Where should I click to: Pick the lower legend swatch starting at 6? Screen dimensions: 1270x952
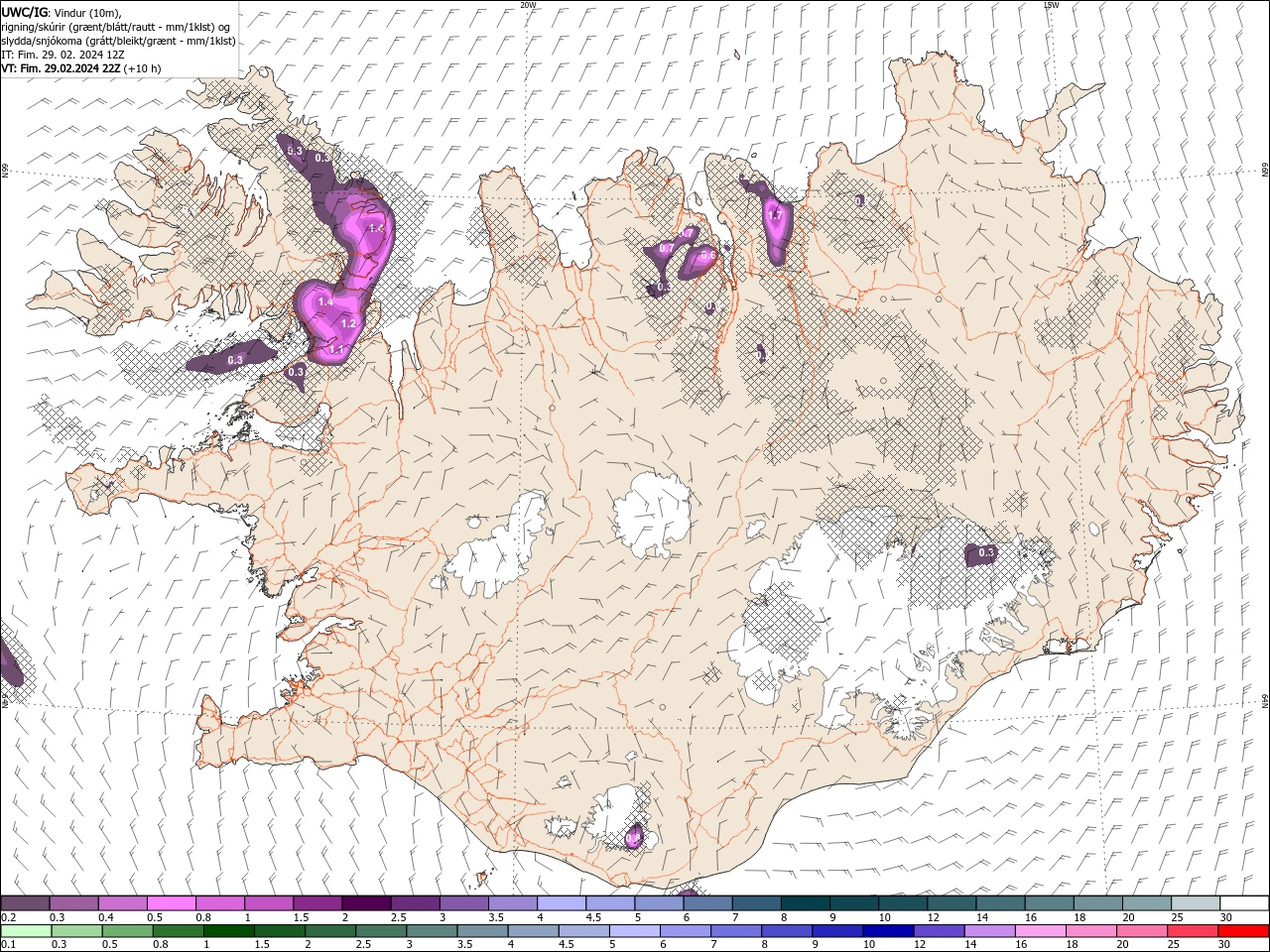[686, 931]
